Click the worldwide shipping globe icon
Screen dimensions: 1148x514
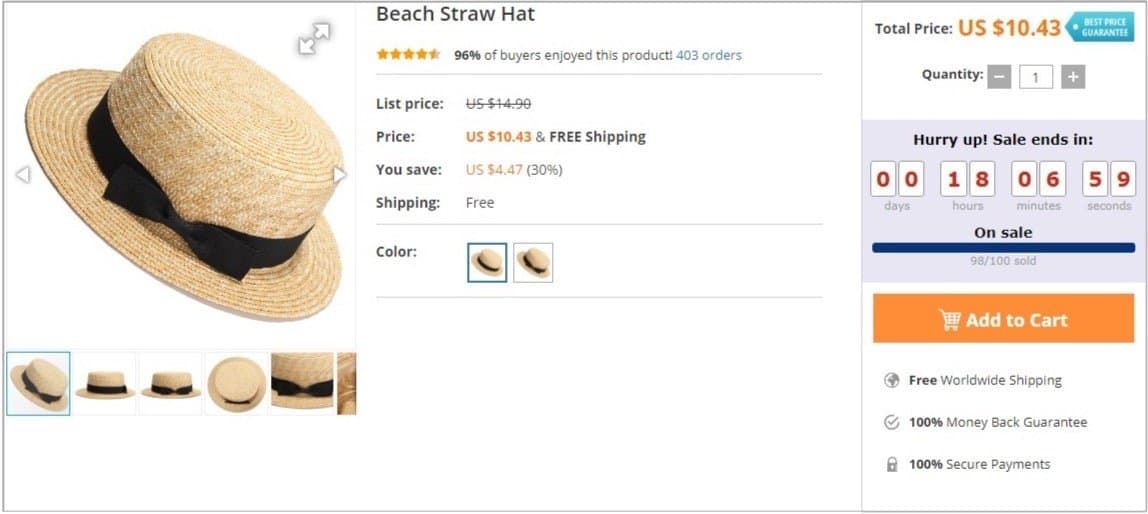pyautogui.click(x=892, y=380)
